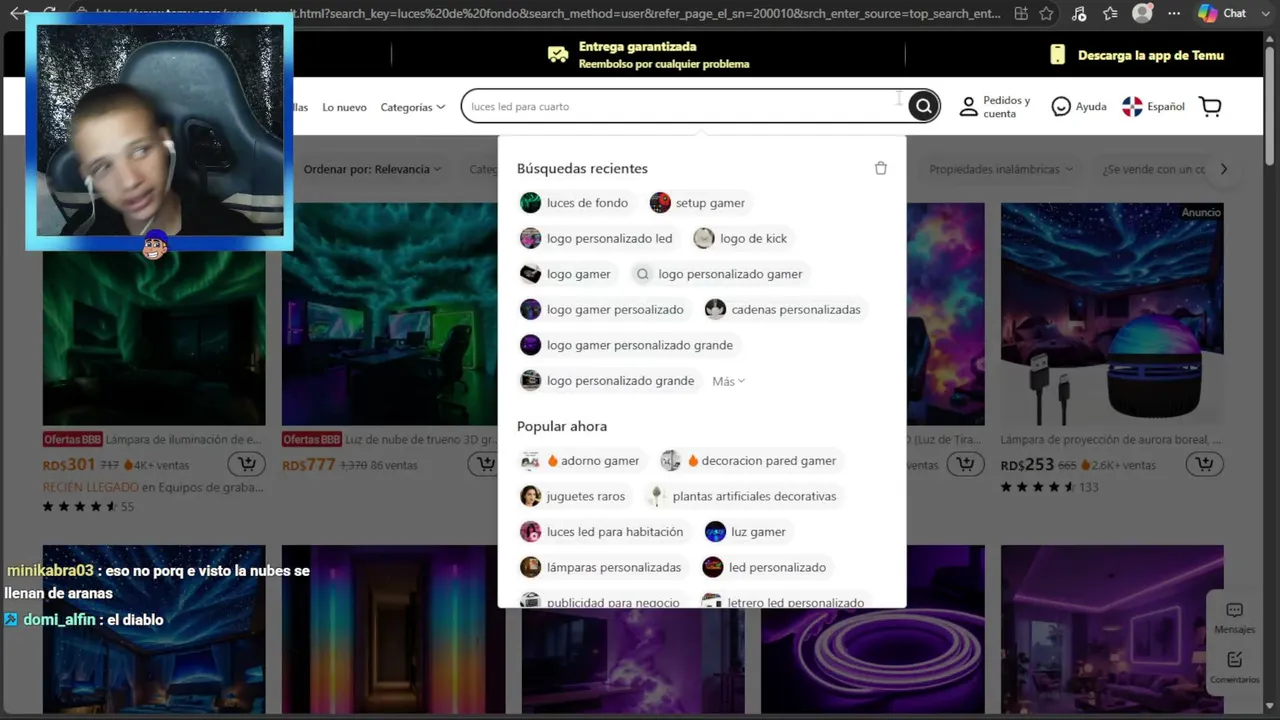
Task: Open product title 'Luz de nube de trueno 3D'
Action: click(x=421, y=440)
